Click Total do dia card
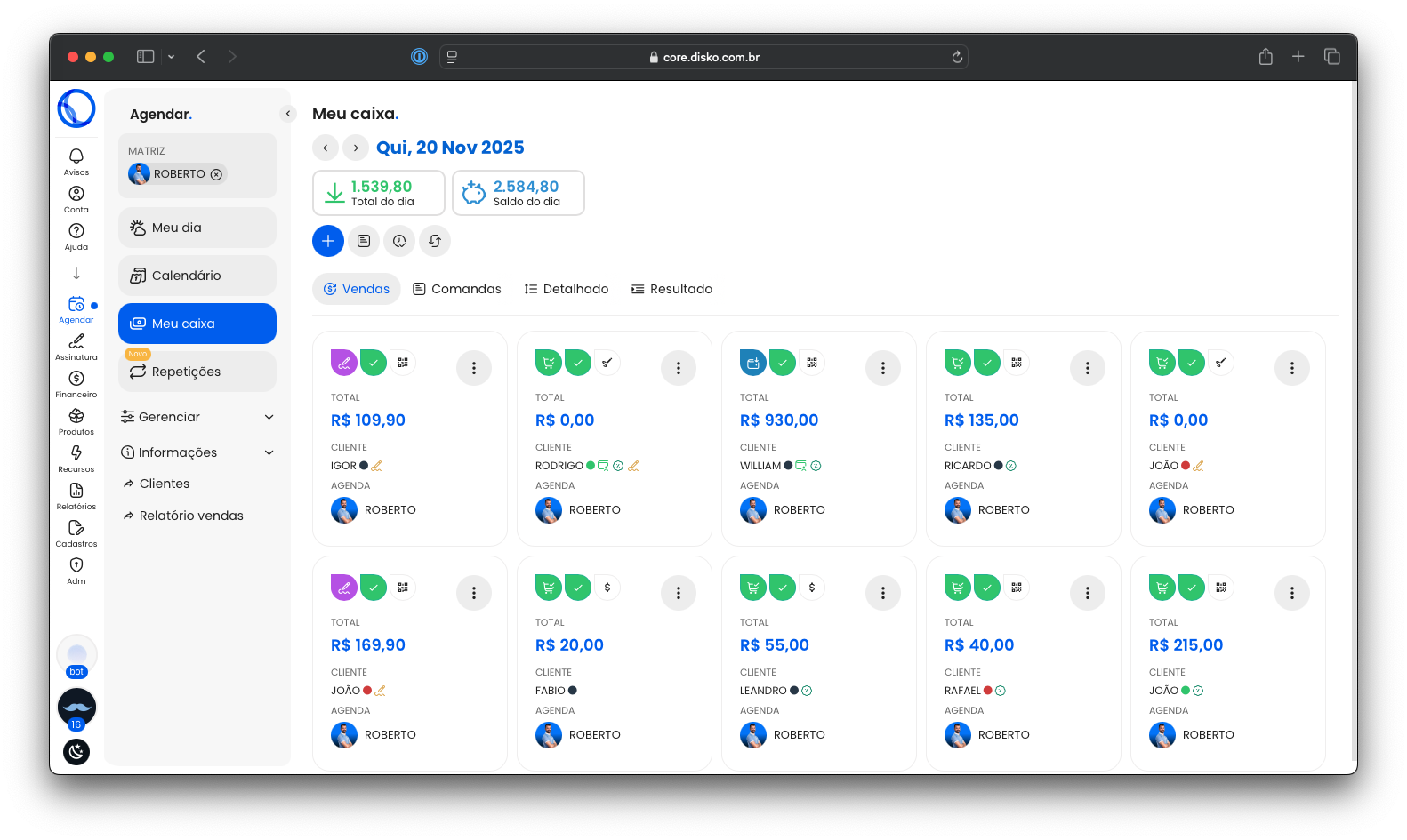This screenshot has width=1407, height=840. (379, 193)
